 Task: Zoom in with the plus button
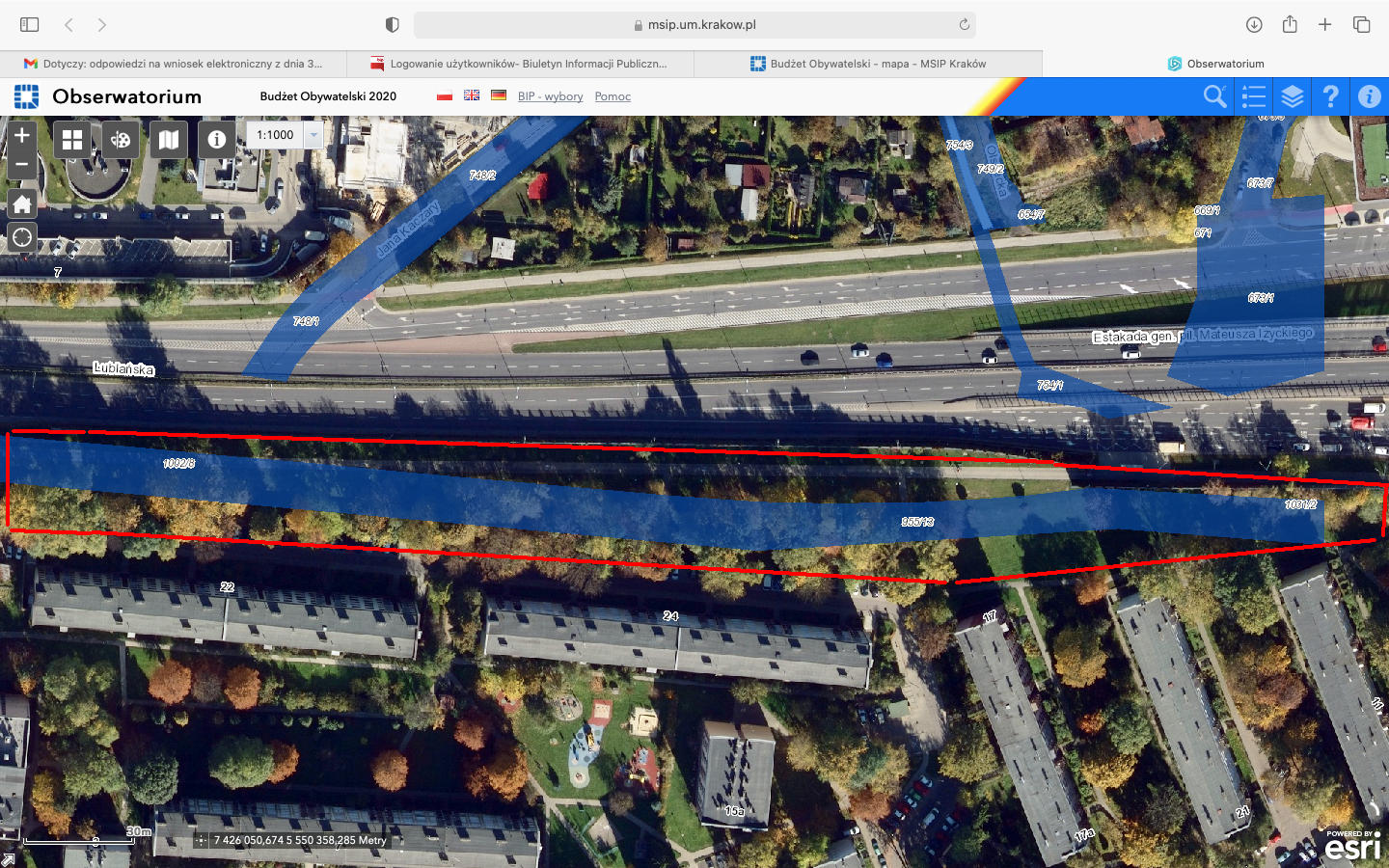tap(22, 136)
